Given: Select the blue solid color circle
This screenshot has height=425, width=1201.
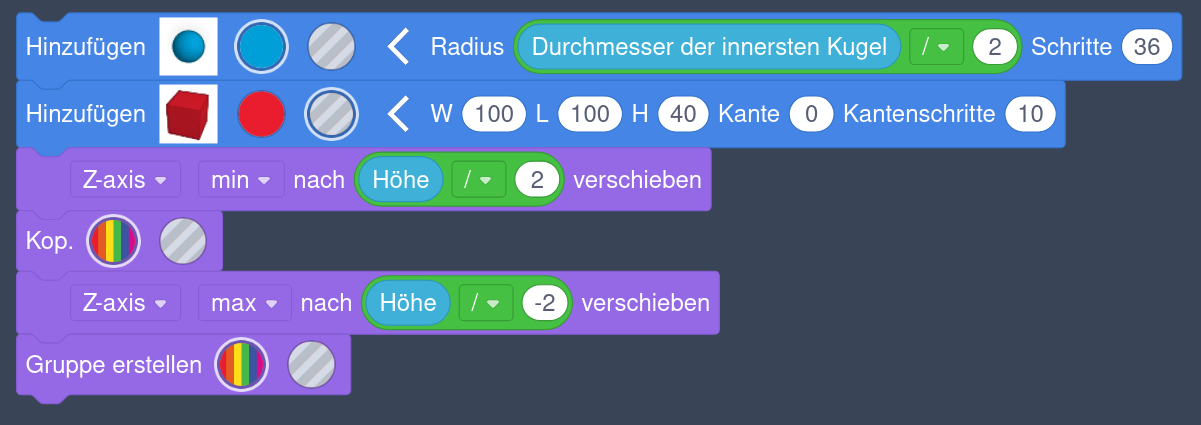Looking at the screenshot, I should click(261, 46).
